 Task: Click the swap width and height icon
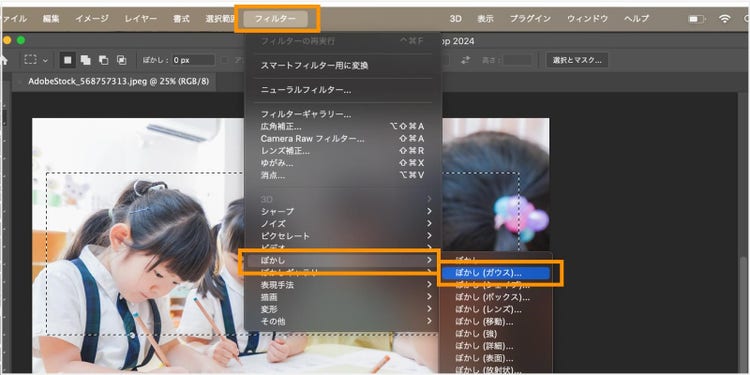point(465,60)
